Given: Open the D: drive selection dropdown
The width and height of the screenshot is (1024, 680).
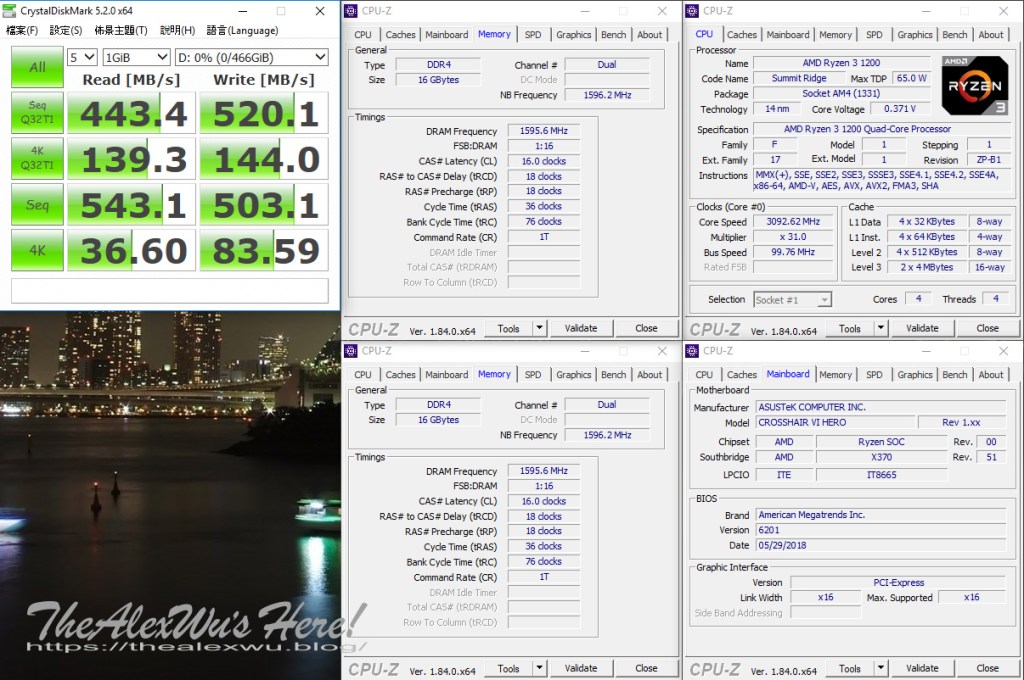Looking at the screenshot, I should 251,57.
